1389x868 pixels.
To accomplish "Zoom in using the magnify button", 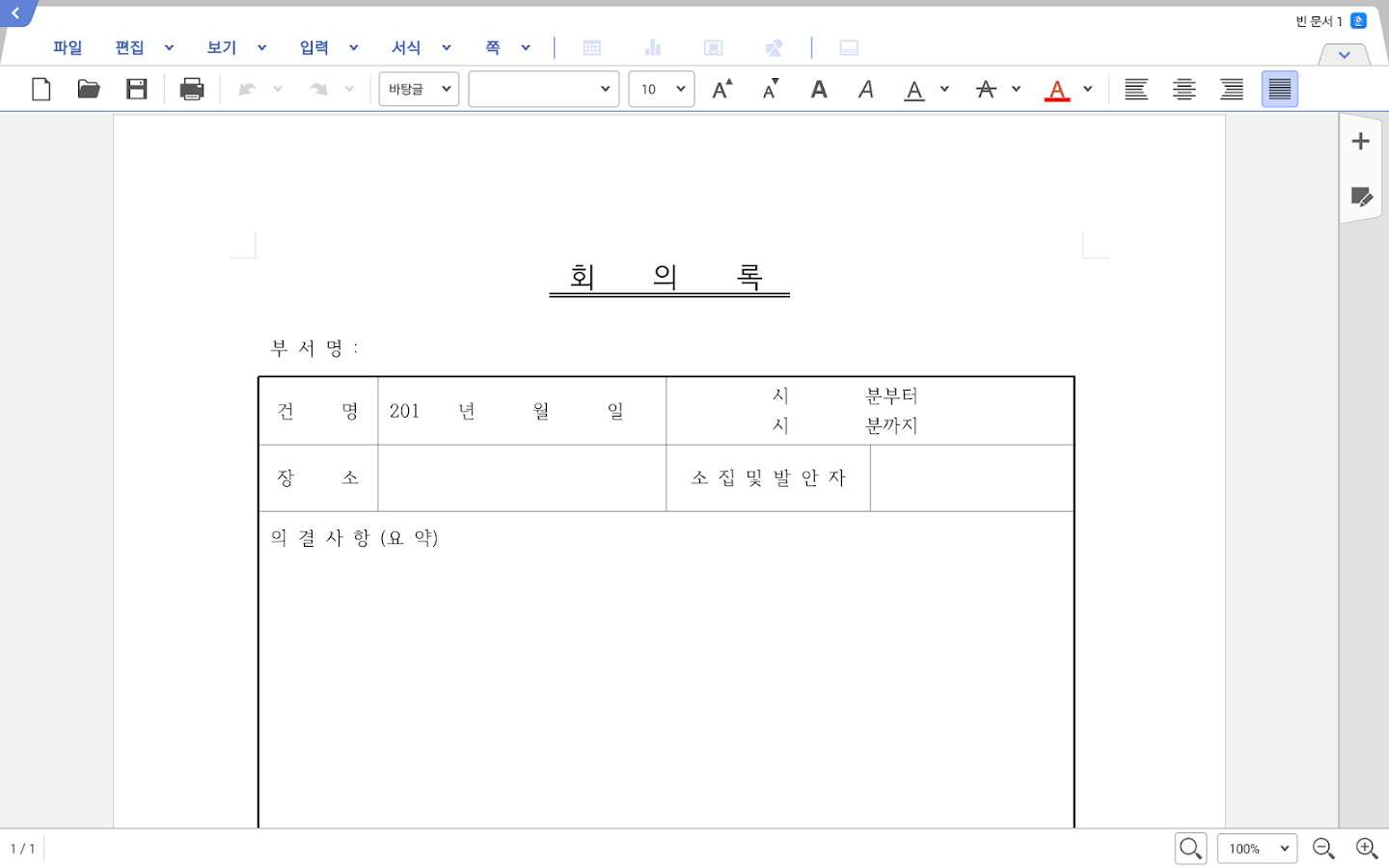I will (1367, 848).
